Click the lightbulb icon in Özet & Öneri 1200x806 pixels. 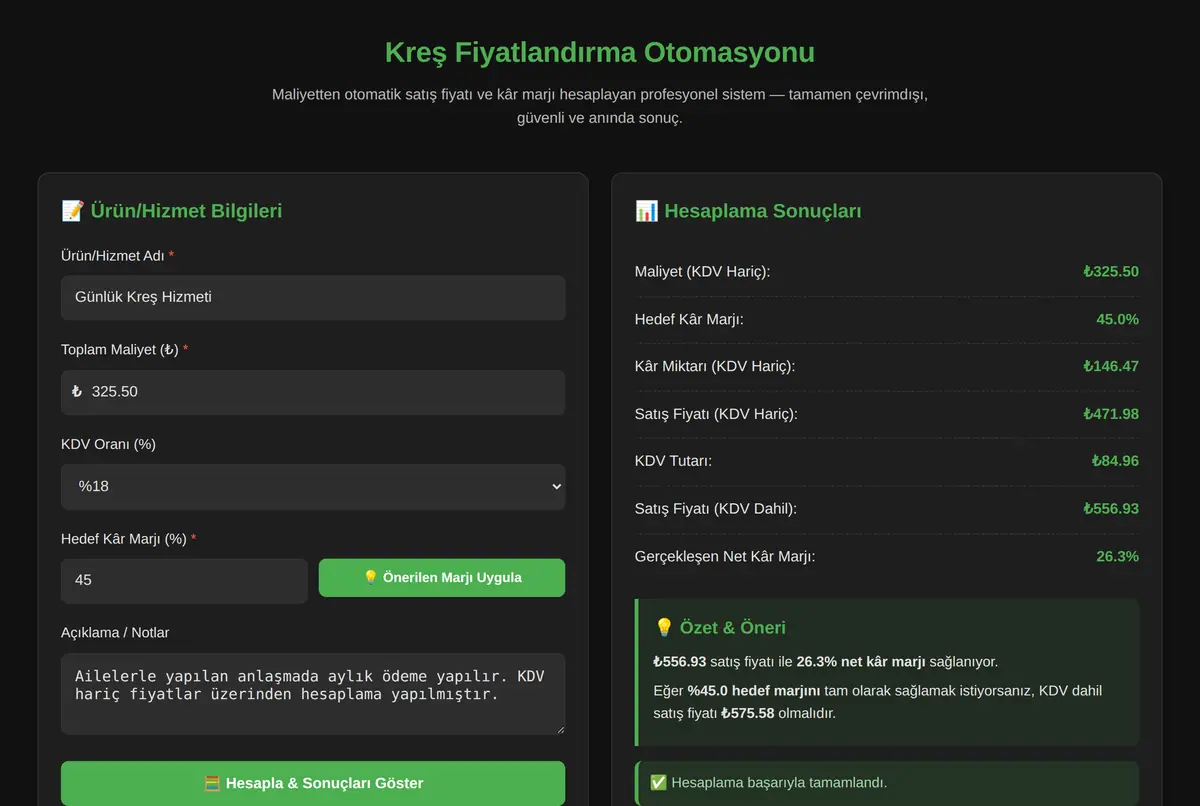click(664, 628)
